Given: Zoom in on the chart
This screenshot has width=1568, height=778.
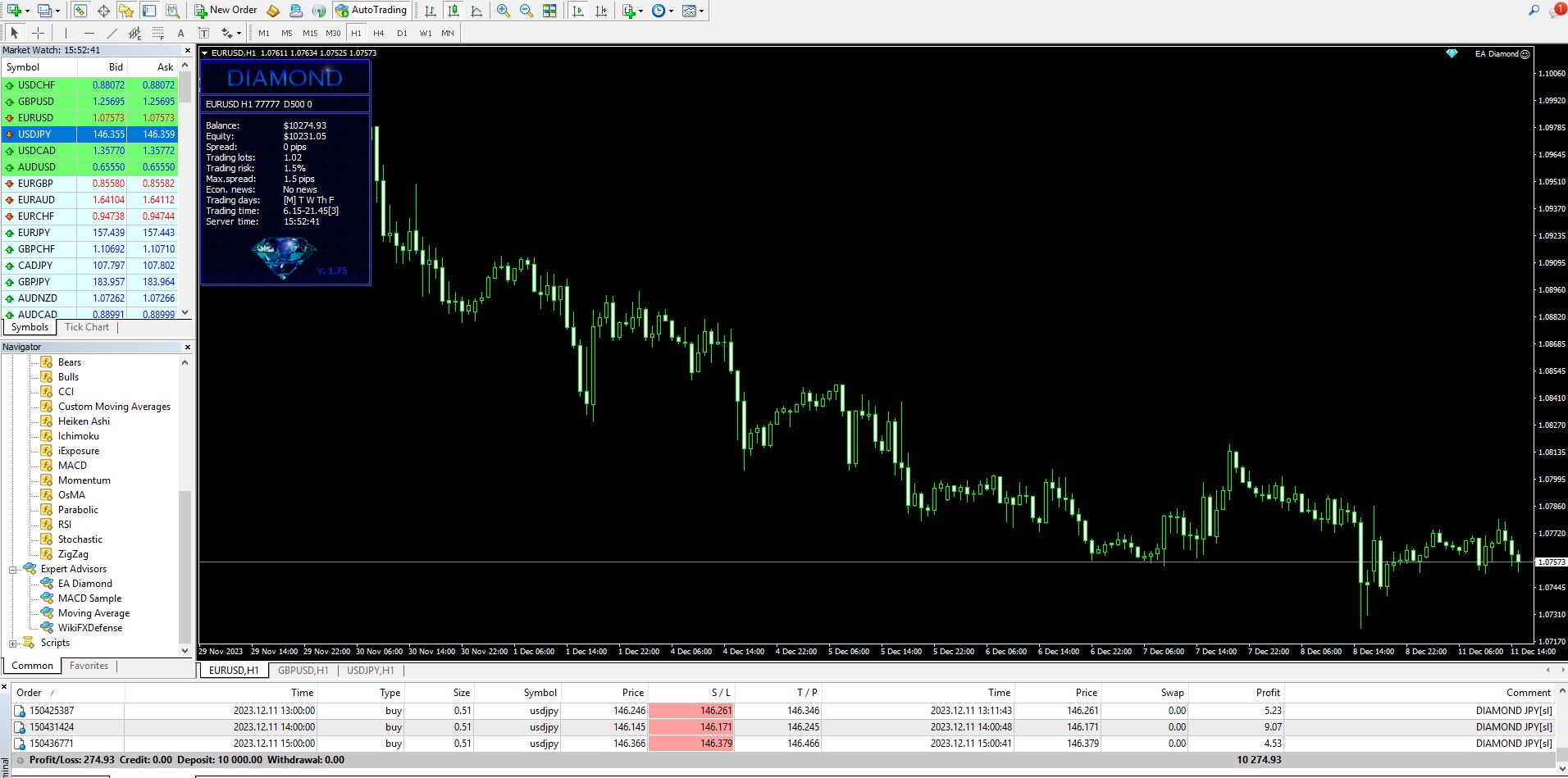Looking at the screenshot, I should 503,11.
